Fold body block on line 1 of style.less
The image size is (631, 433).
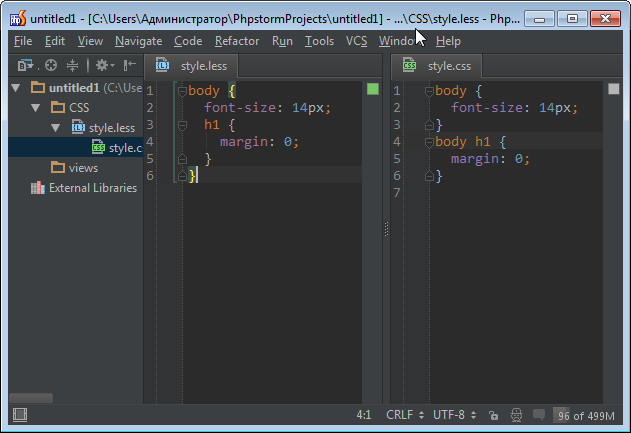point(182,91)
